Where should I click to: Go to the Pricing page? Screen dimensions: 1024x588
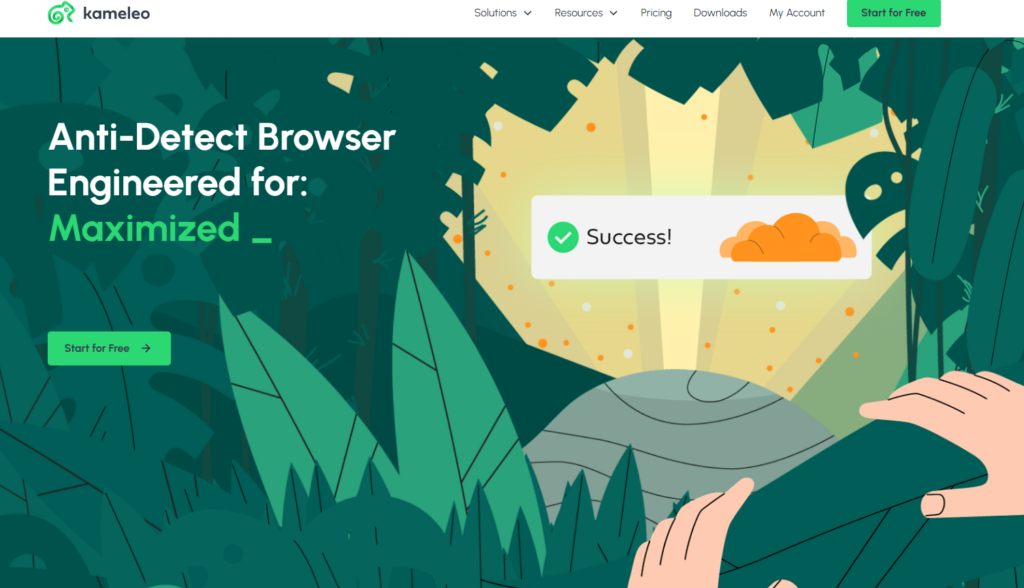656,13
